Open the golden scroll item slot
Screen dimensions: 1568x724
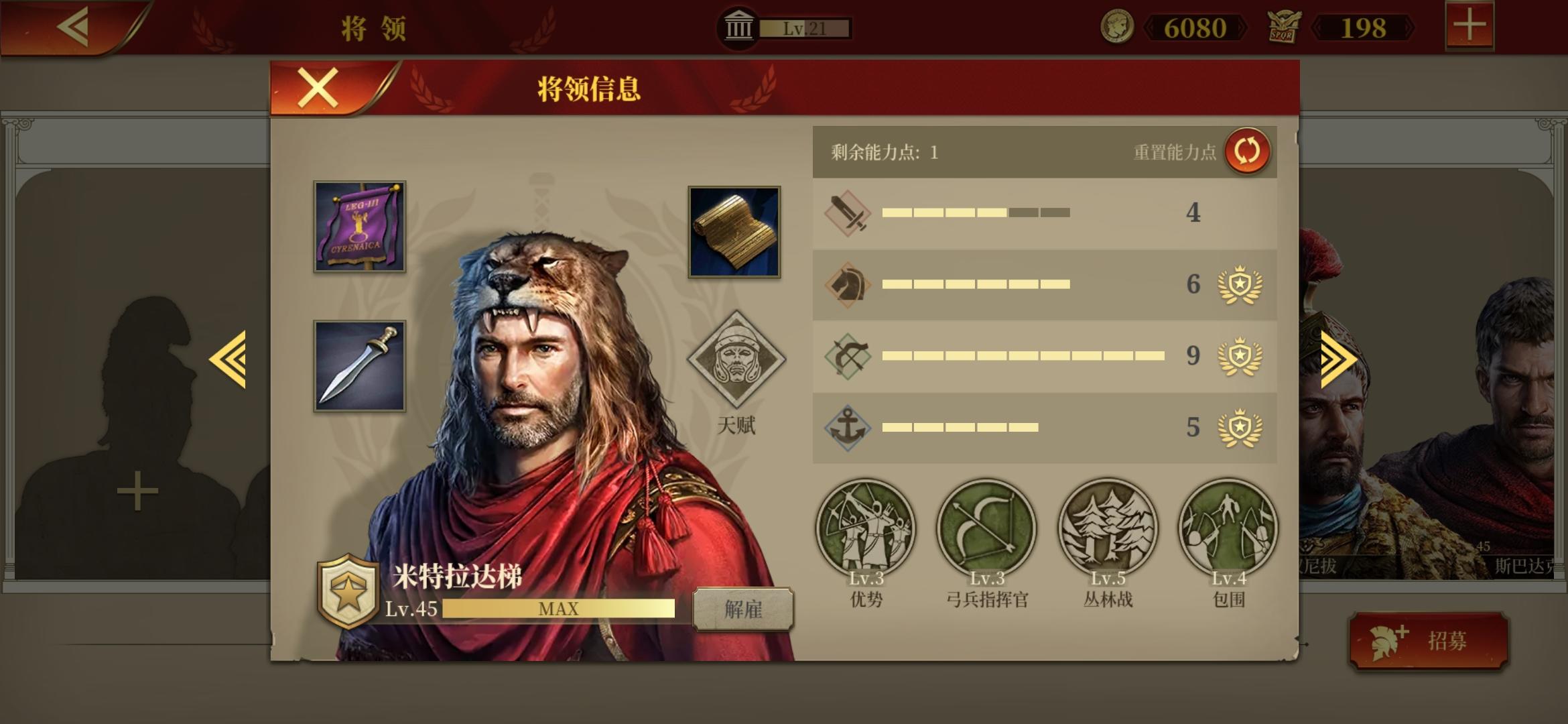(734, 232)
